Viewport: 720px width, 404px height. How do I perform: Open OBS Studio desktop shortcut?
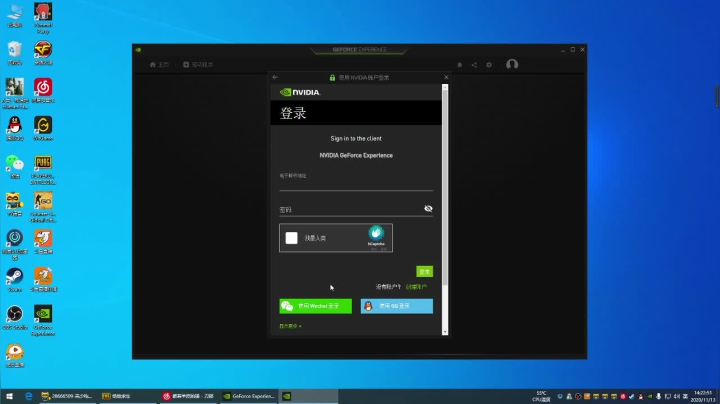pyautogui.click(x=15, y=318)
